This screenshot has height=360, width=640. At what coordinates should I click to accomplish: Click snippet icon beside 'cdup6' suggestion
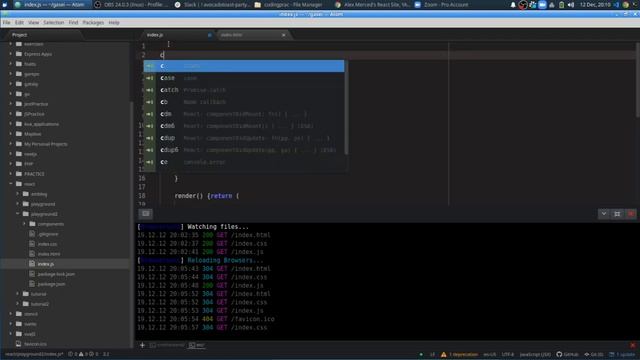[x=150, y=150]
